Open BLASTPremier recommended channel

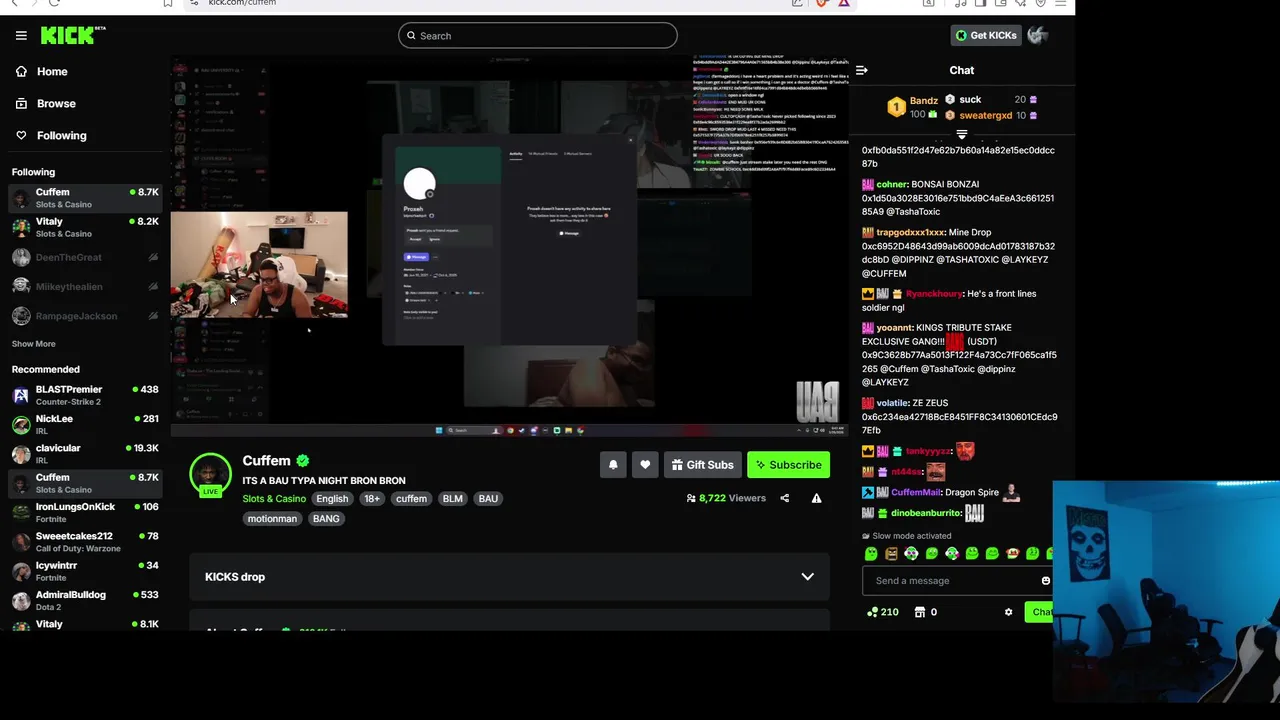click(x=85, y=395)
